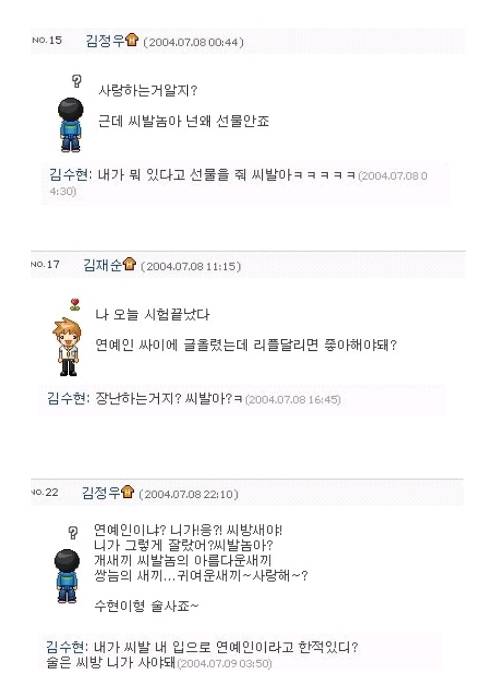Click the minihome icon next to 김재순 in post 17
Image resolution: width=492 pixels, height=681 pixels.
pyautogui.click(x=129, y=264)
